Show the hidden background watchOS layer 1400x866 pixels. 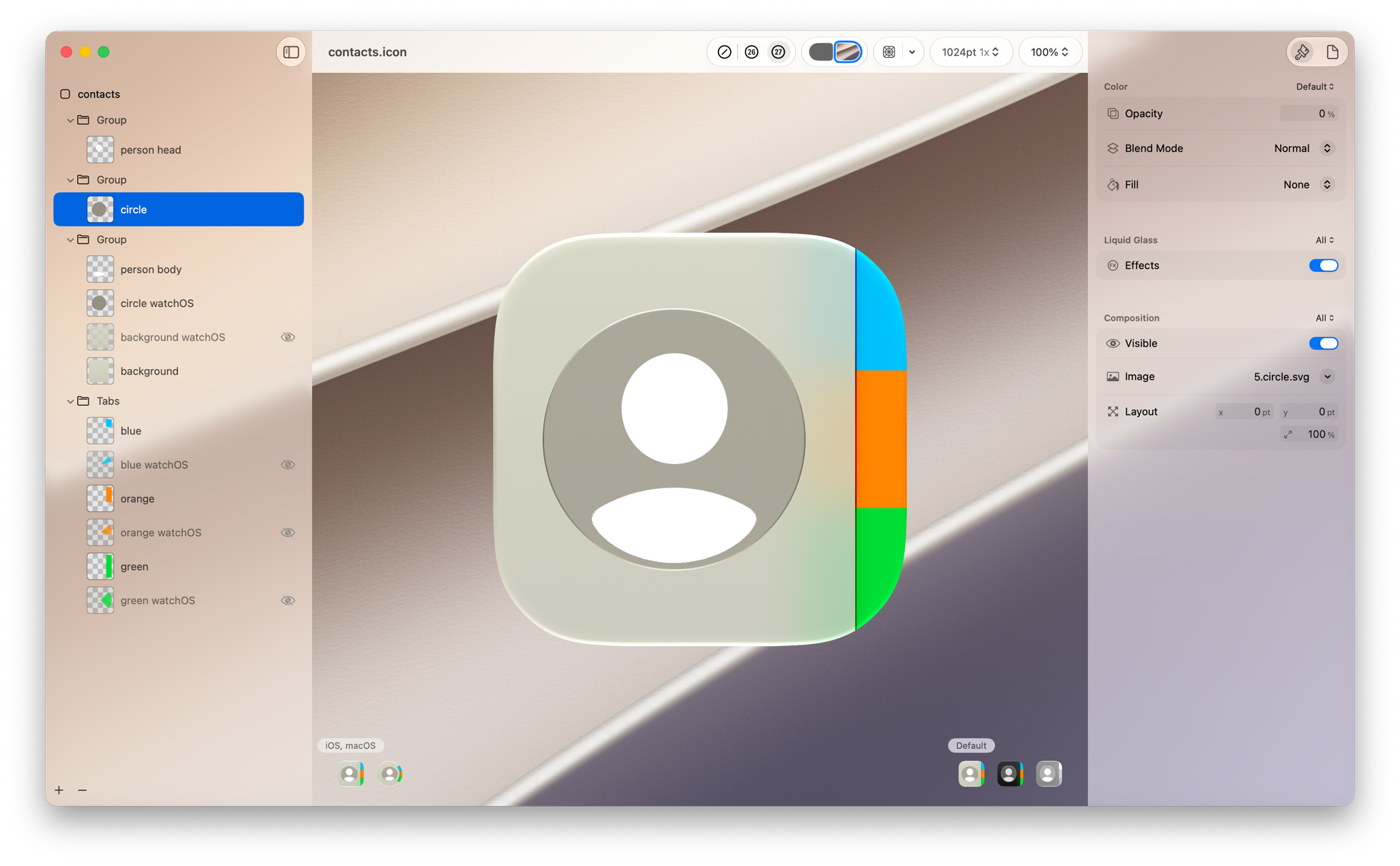(x=288, y=337)
